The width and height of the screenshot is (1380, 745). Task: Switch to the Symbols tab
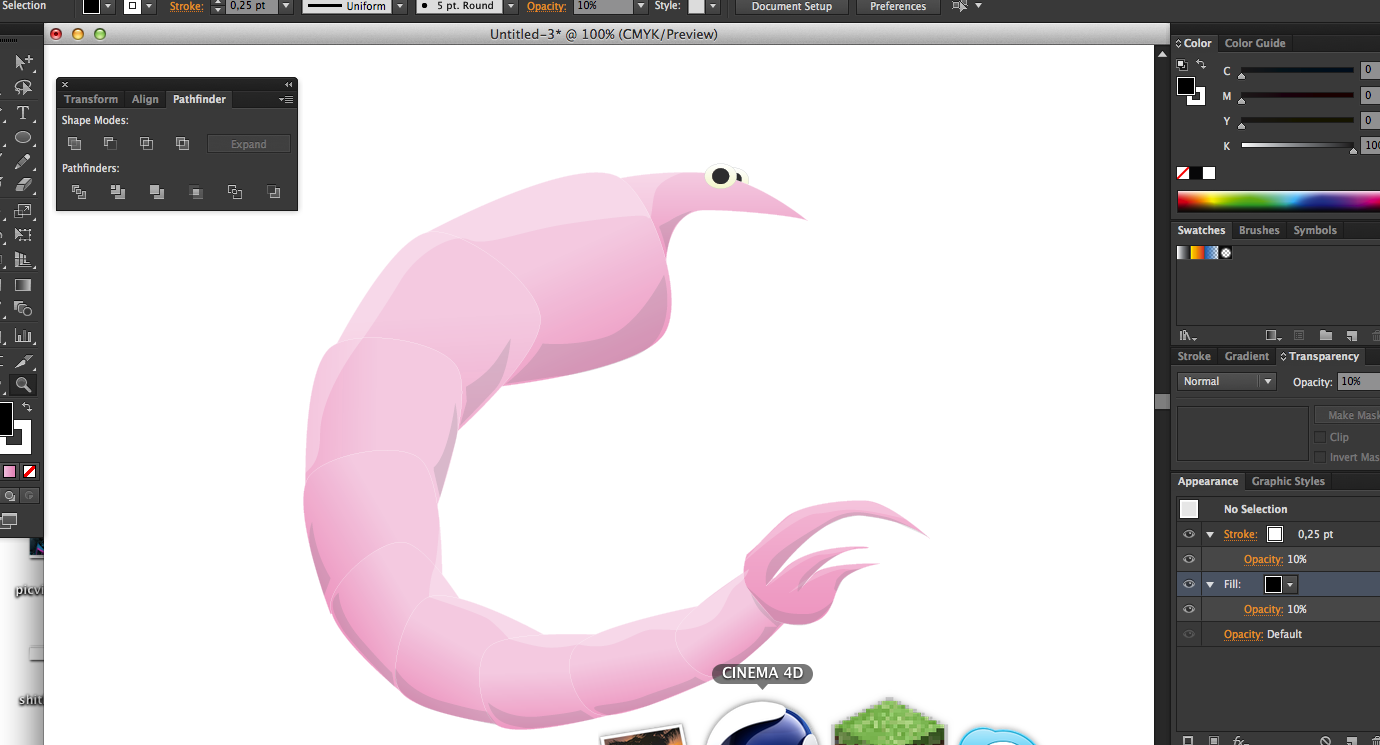(1315, 230)
